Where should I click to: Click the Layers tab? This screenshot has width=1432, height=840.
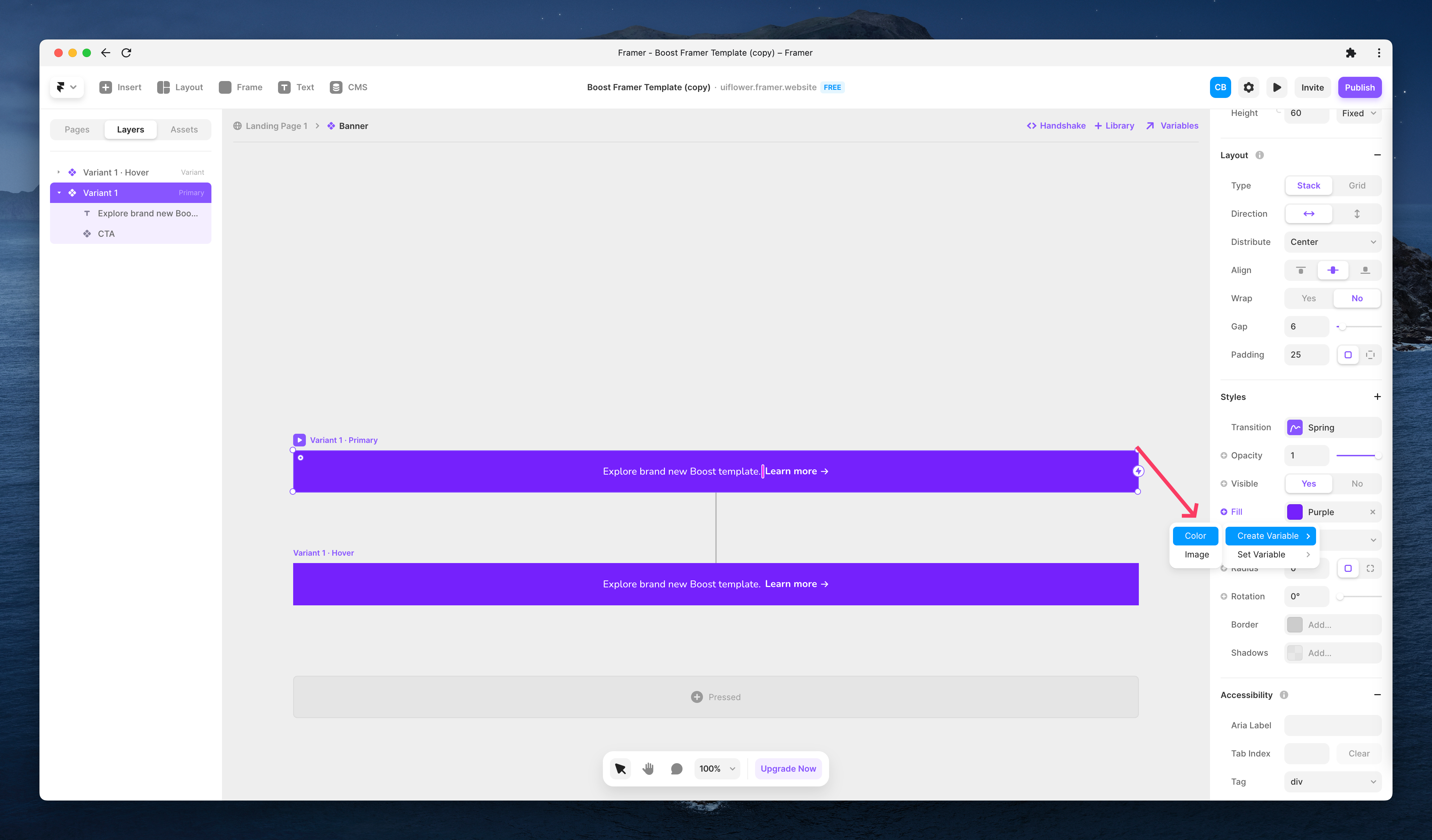point(130,130)
